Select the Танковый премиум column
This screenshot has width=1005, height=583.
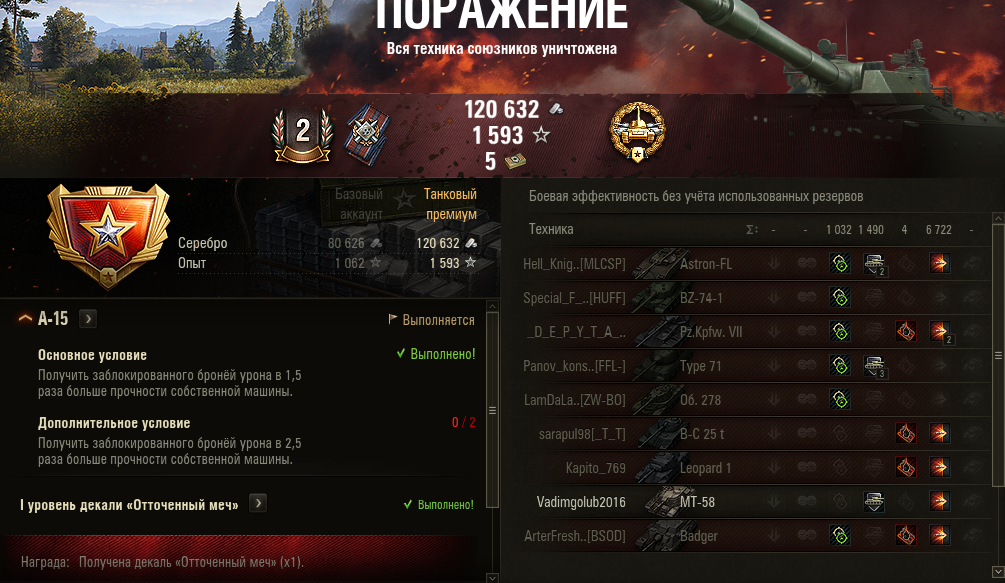pyautogui.click(x=451, y=204)
